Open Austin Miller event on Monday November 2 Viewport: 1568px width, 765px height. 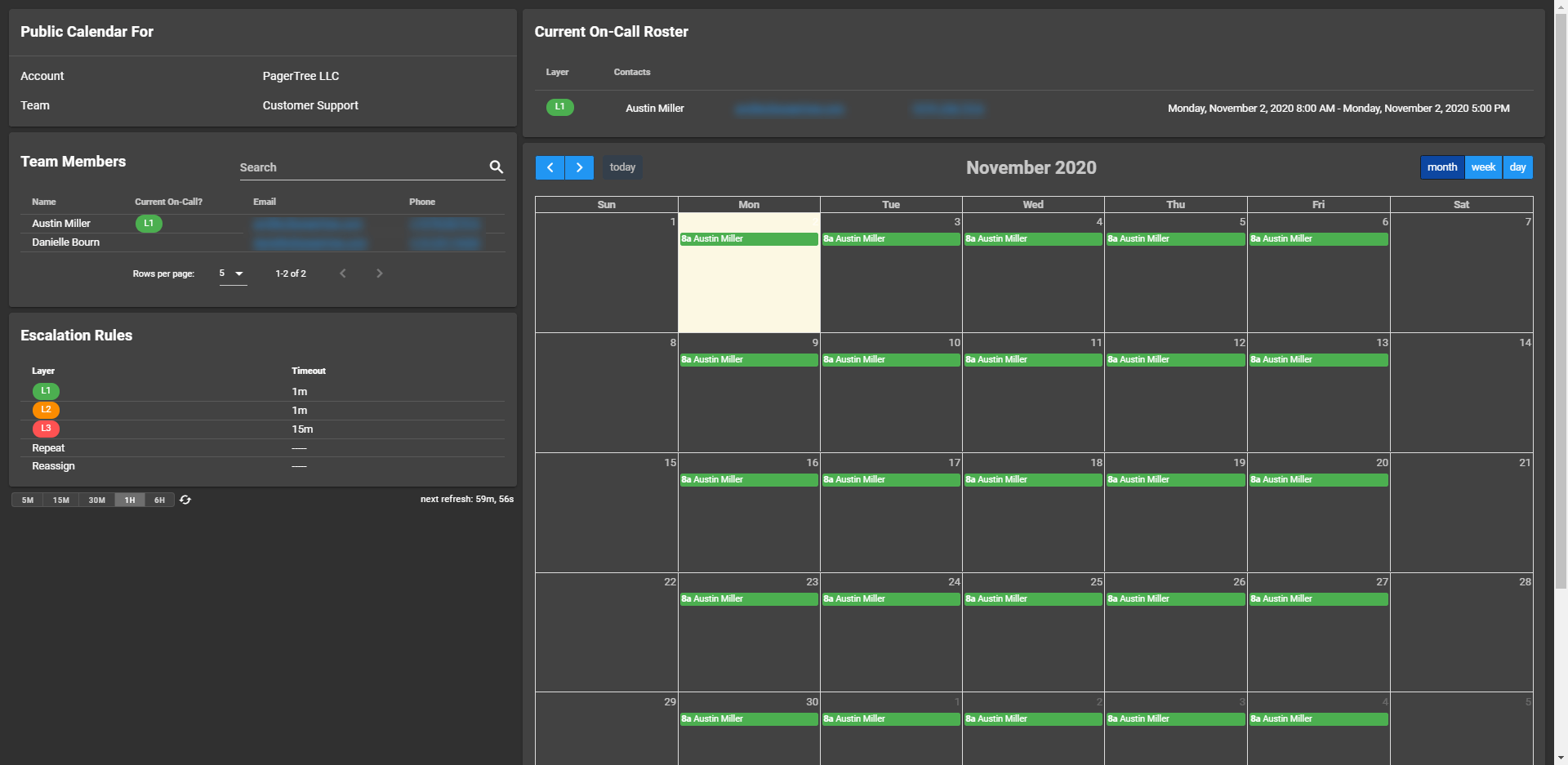[x=749, y=238]
